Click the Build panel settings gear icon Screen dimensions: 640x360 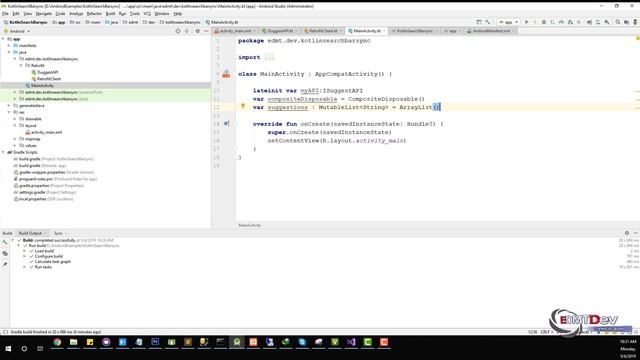(x=627, y=233)
